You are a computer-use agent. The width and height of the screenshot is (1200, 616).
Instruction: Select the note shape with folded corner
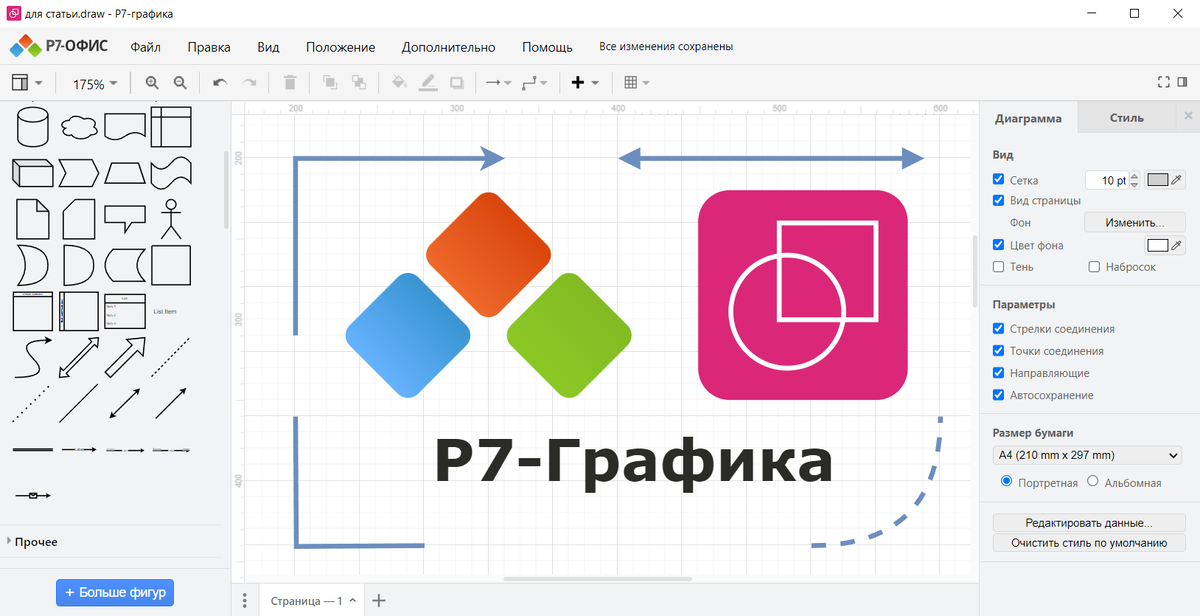(33, 219)
